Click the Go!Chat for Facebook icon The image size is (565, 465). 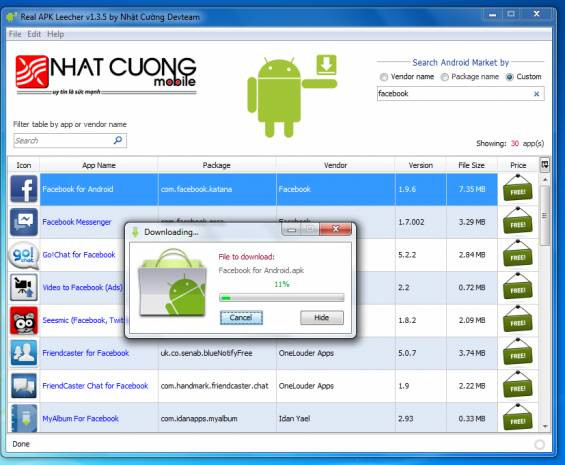tap(24, 255)
